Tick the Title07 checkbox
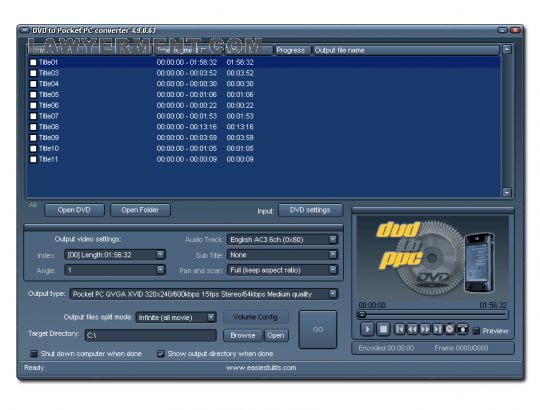This screenshot has height=410, width=540. tap(33, 116)
